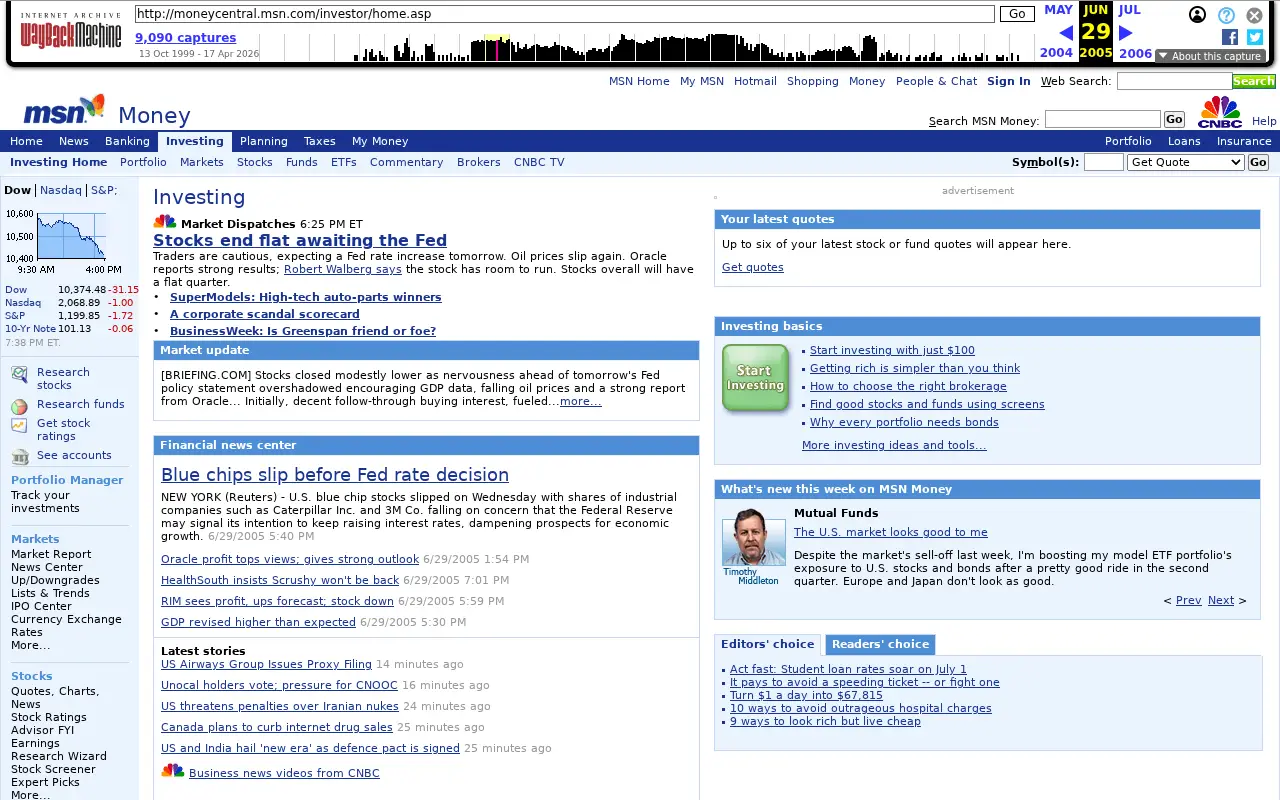Go to the next capture arrow
Image resolution: width=1280 pixels, height=800 pixels.
click(1125, 33)
